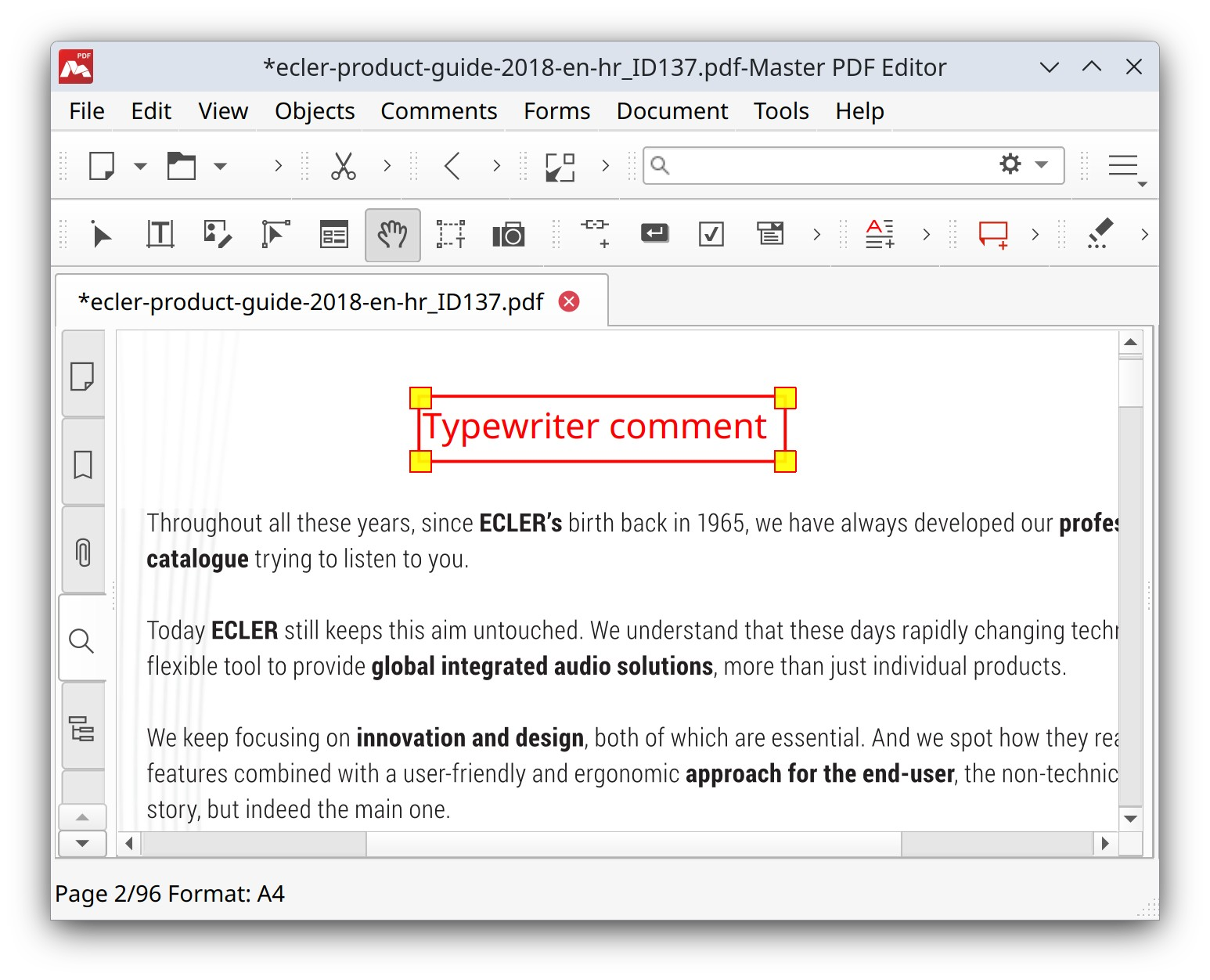The height and width of the screenshot is (980, 1210).
Task: Insert a Check Box form field
Action: 711,234
